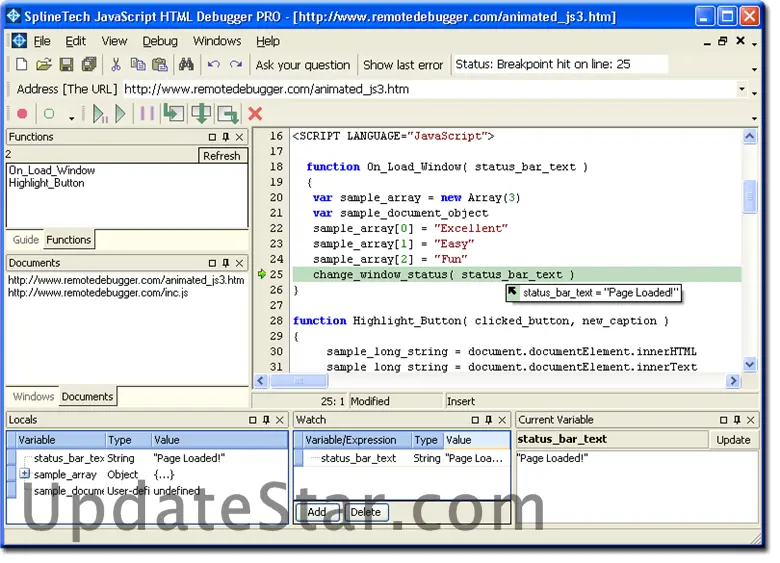Screen dimensions: 780x563
Task: Select Highlight_Button in Functions list
Action: (x=46, y=183)
